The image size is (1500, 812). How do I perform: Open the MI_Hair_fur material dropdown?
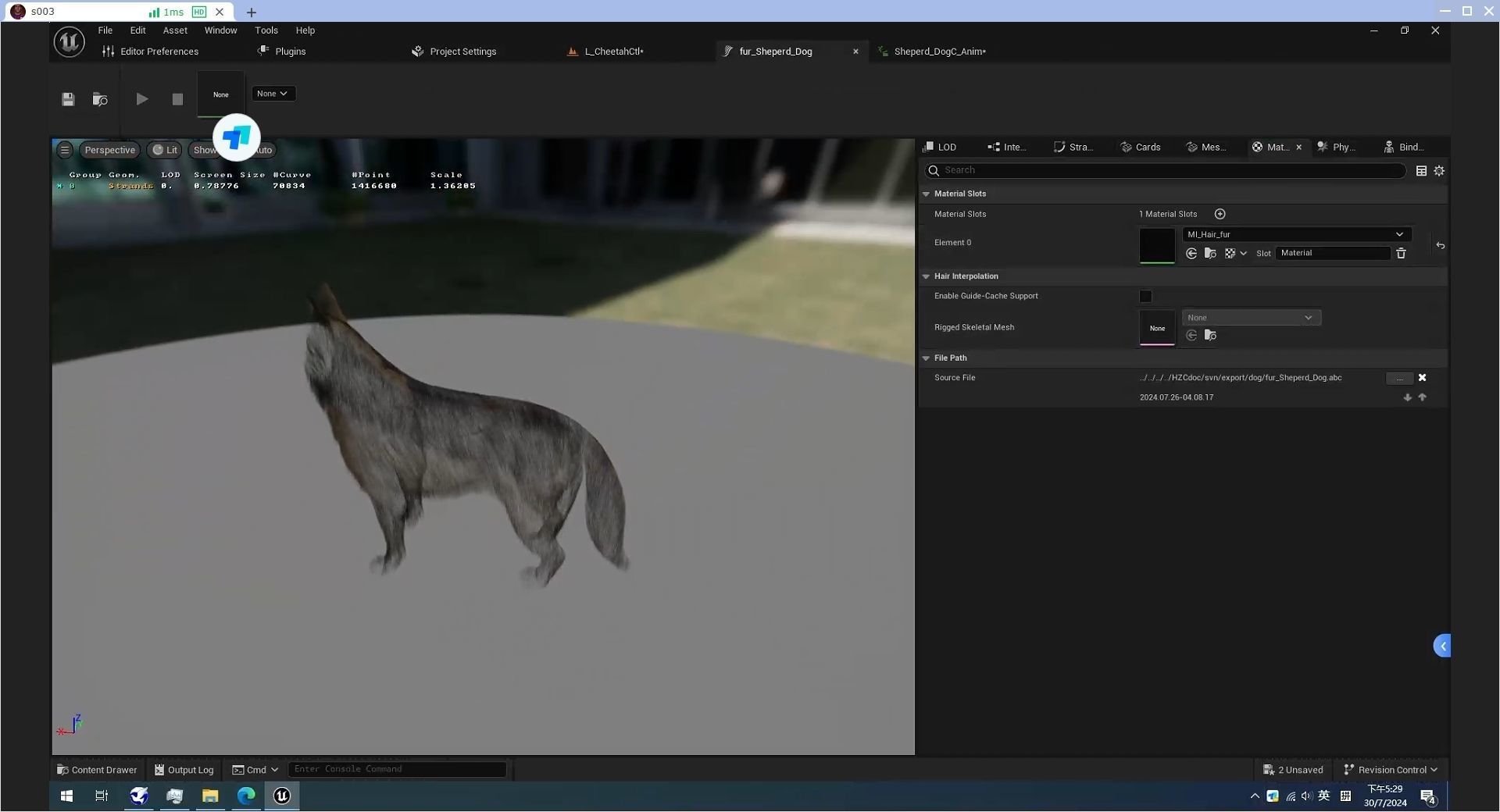tap(1297, 234)
